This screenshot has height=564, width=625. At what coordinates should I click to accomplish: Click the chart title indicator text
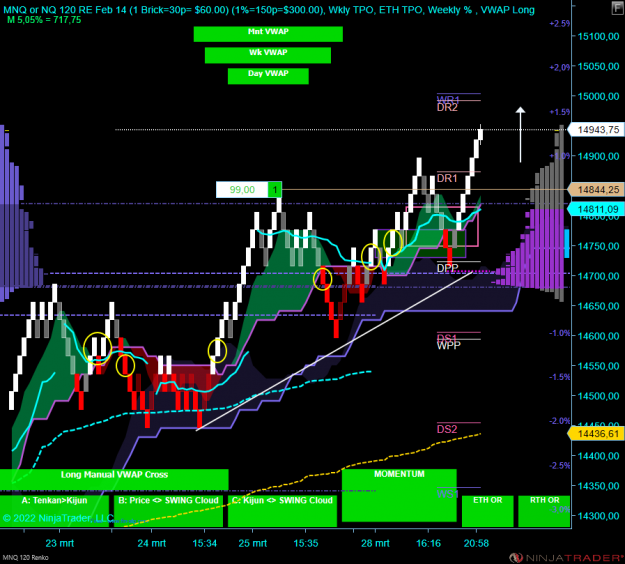click(x=269, y=10)
